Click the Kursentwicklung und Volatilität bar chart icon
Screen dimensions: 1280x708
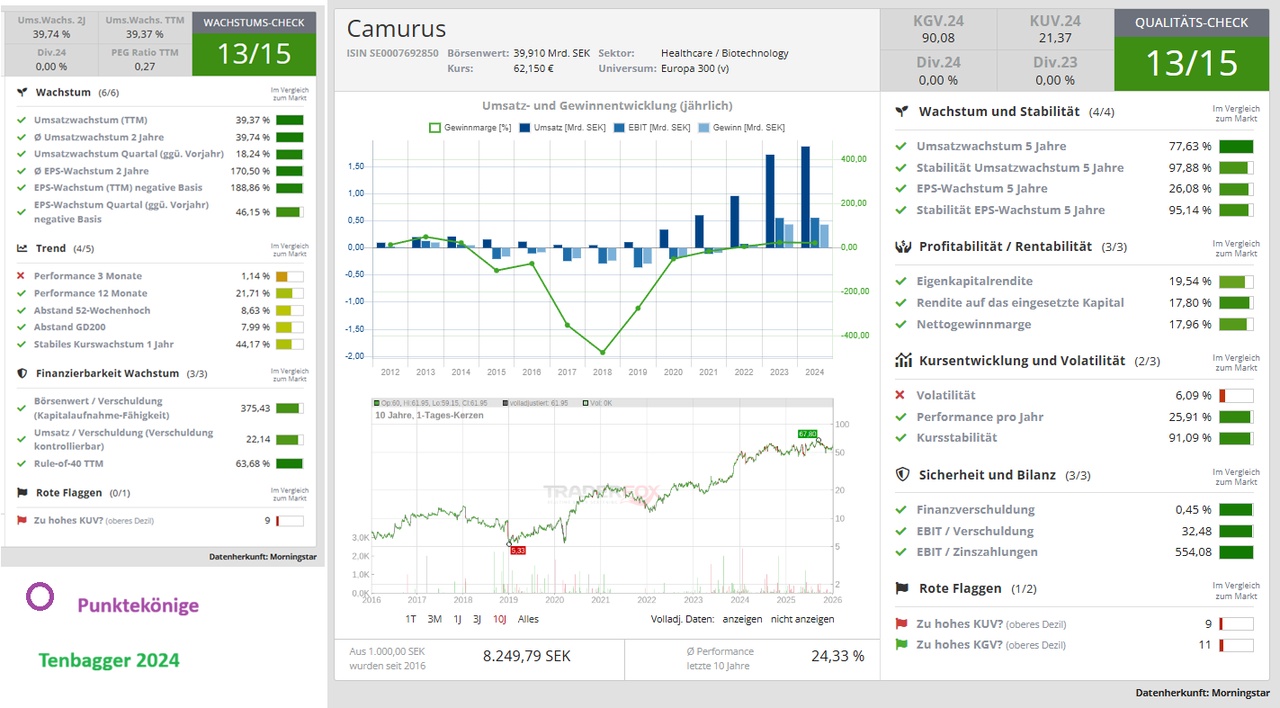click(902, 360)
